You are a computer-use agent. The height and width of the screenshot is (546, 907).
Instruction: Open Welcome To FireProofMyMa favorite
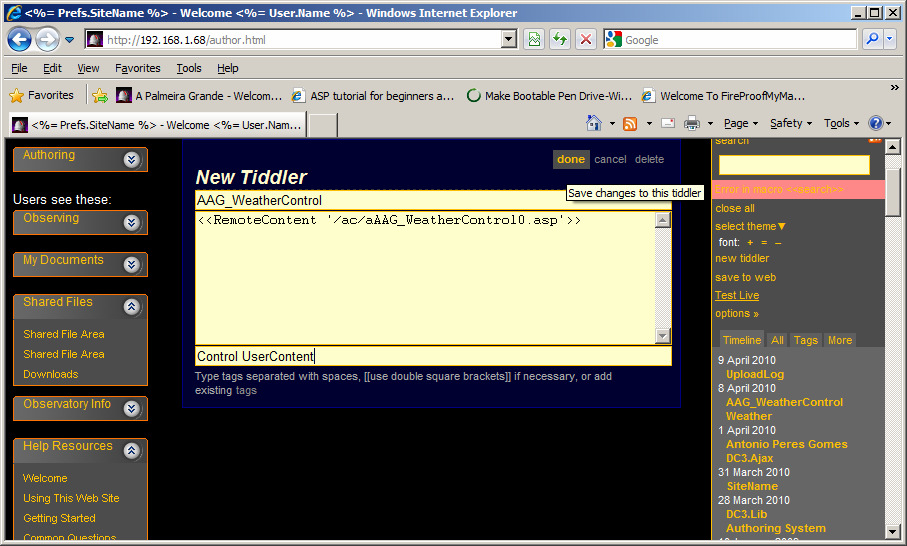coord(723,96)
